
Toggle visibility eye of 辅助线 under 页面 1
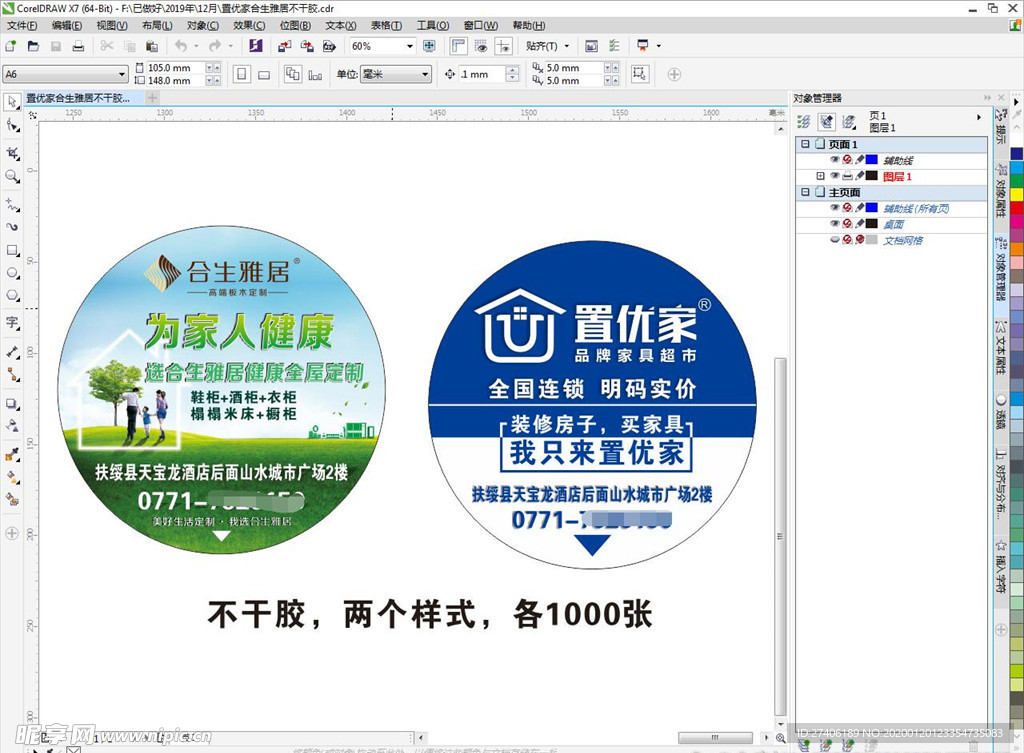tap(835, 159)
